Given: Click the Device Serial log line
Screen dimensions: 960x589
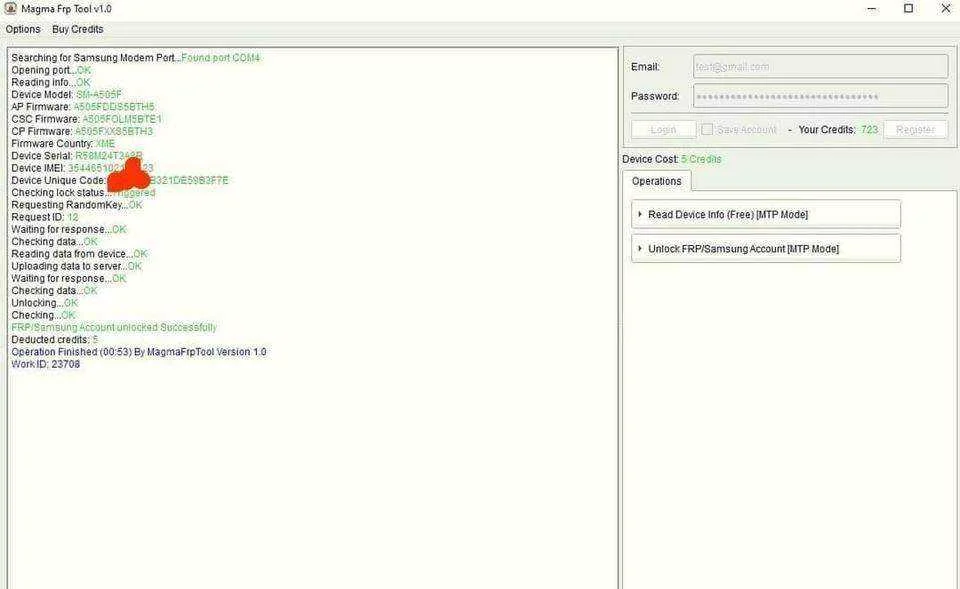Looking at the screenshot, I should (77, 156).
